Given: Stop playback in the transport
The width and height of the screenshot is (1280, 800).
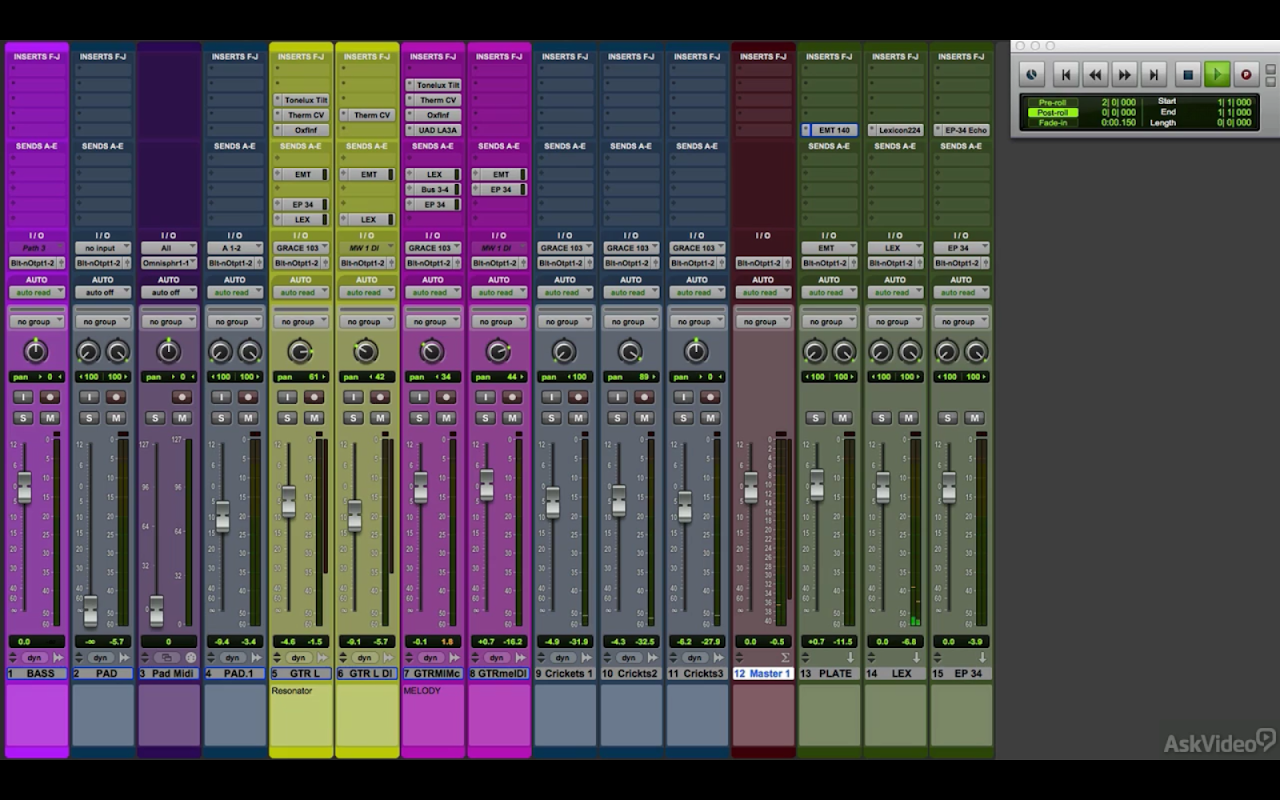Looking at the screenshot, I should tap(1187, 74).
